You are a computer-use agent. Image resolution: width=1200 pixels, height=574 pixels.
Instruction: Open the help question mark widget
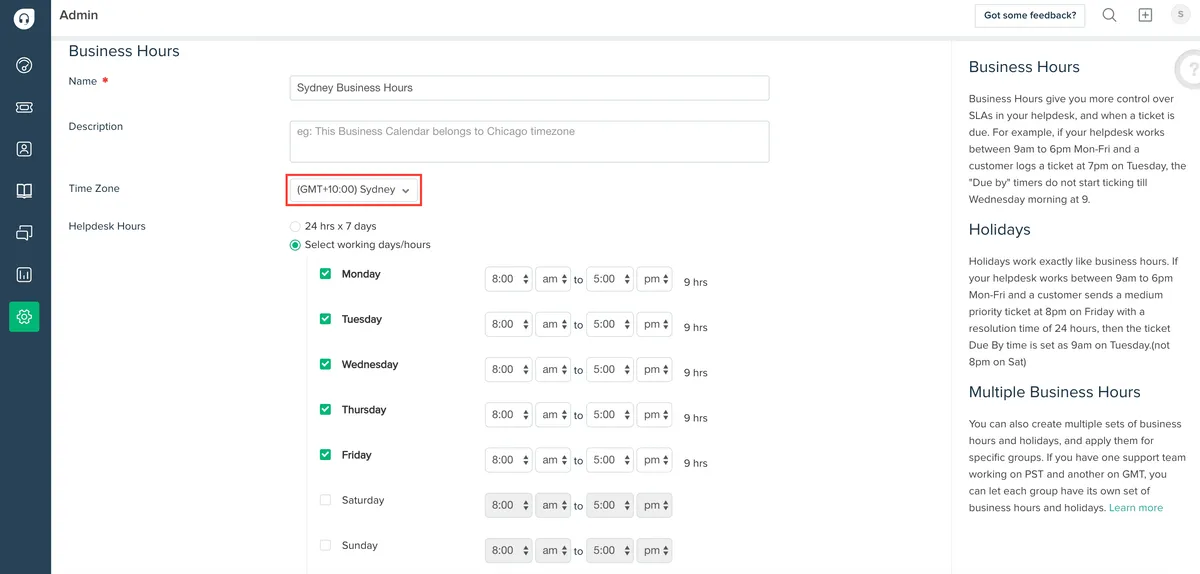click(x=1189, y=70)
